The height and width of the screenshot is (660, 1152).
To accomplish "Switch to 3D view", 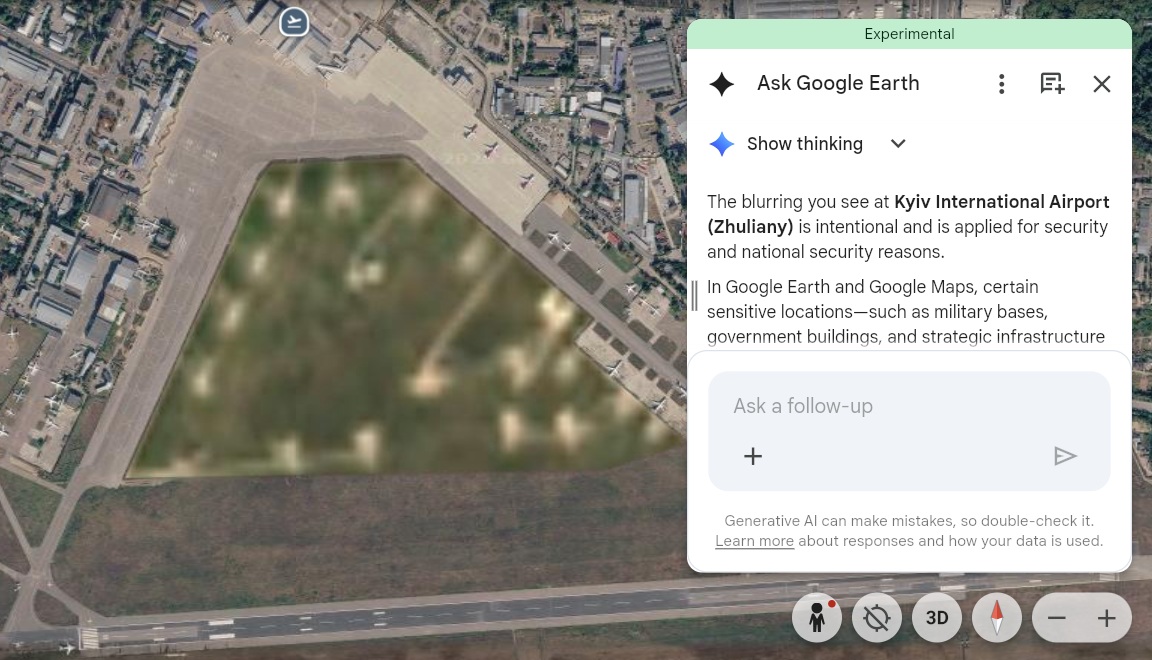I will coord(937,618).
